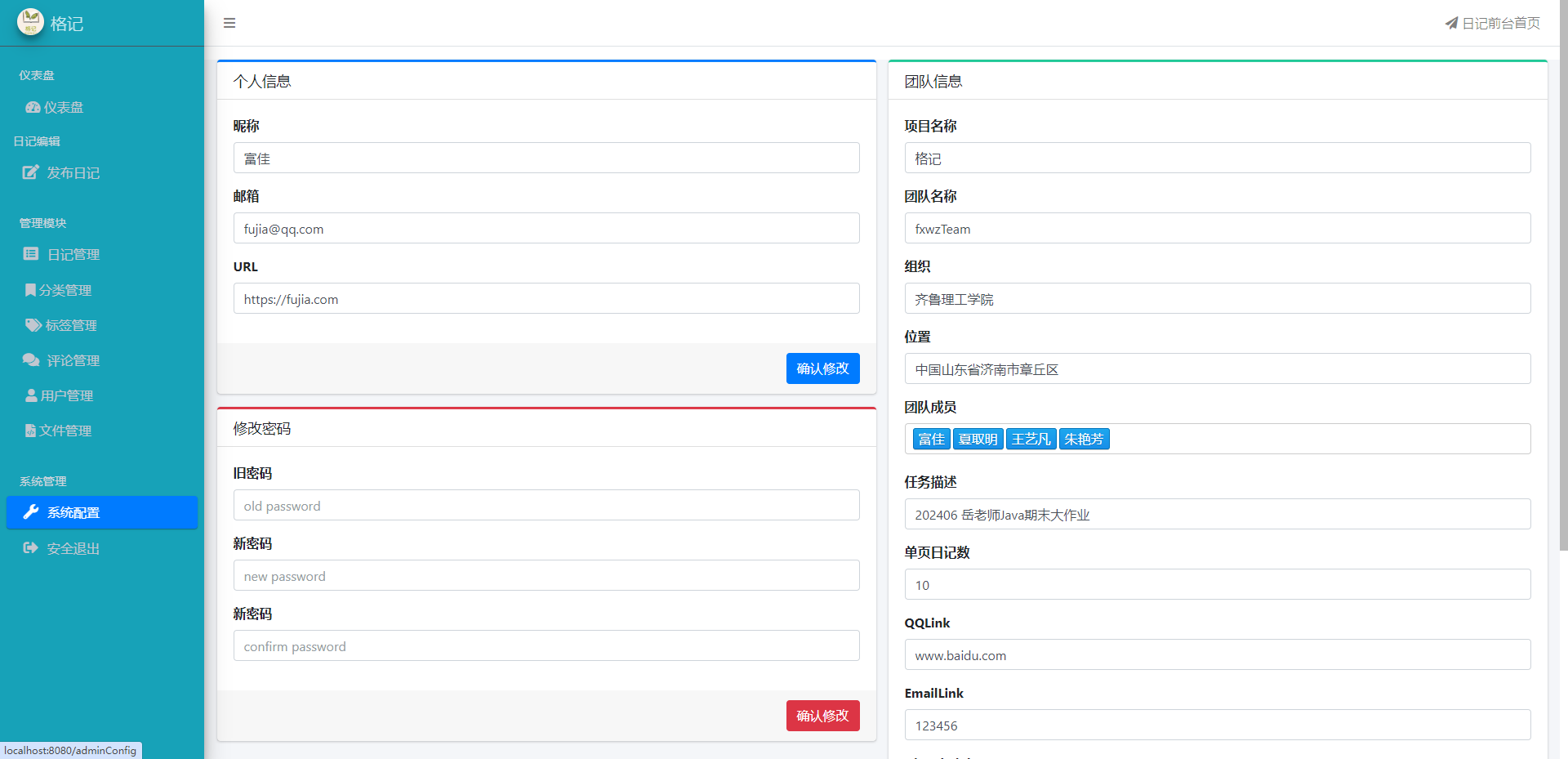Select the 夏取明 team member tag
The width and height of the screenshot is (1568, 759).
978,440
